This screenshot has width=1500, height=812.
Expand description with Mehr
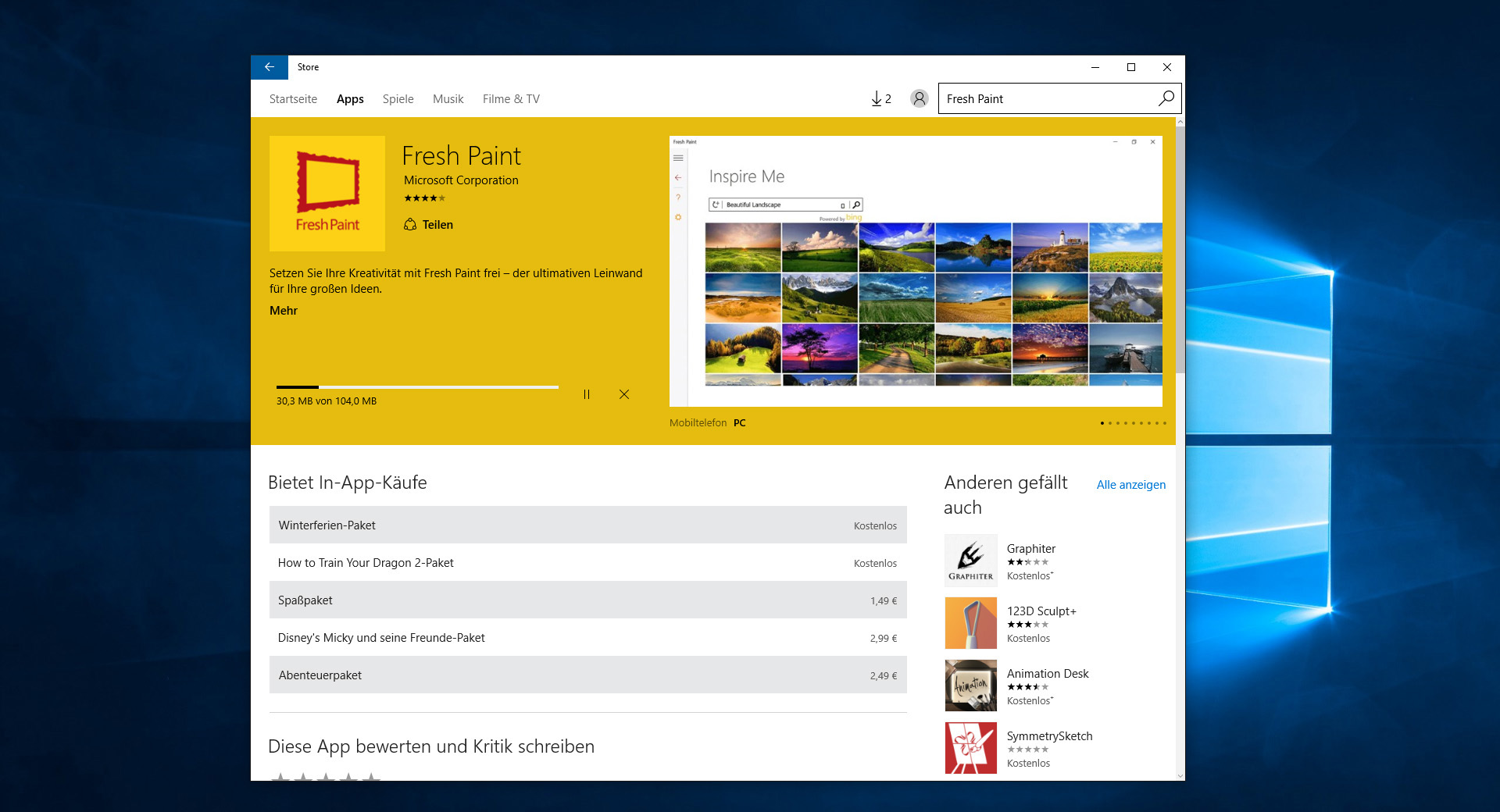coord(284,311)
